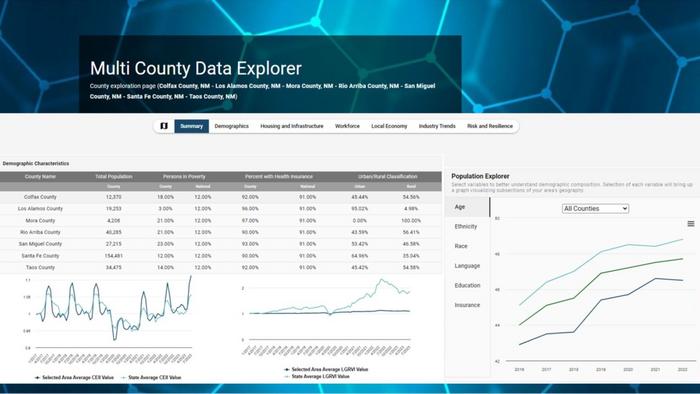Switch to the Demographics tab
700x394 pixels.
pyautogui.click(x=231, y=126)
